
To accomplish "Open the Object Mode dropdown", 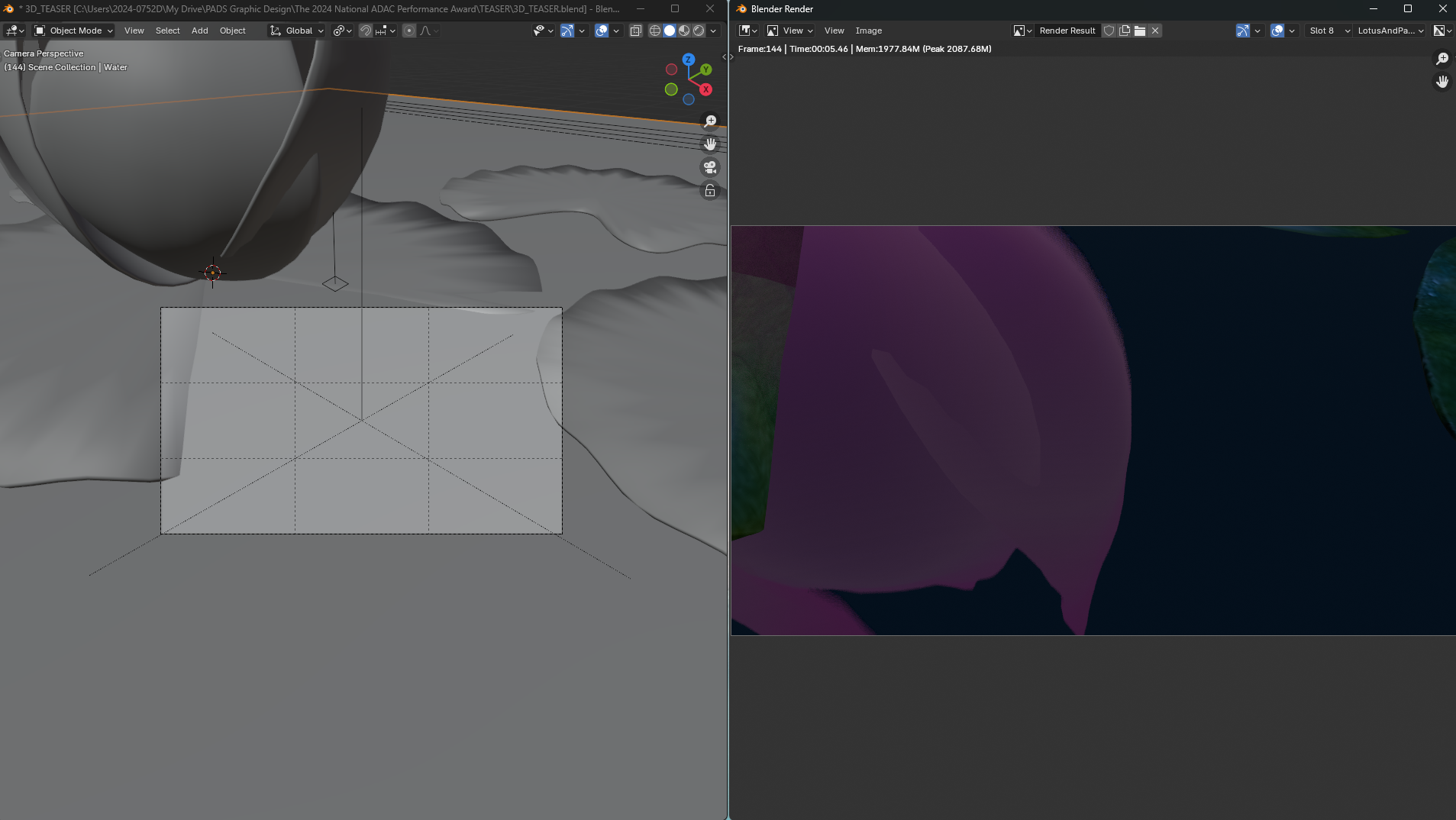I will 73,31.
